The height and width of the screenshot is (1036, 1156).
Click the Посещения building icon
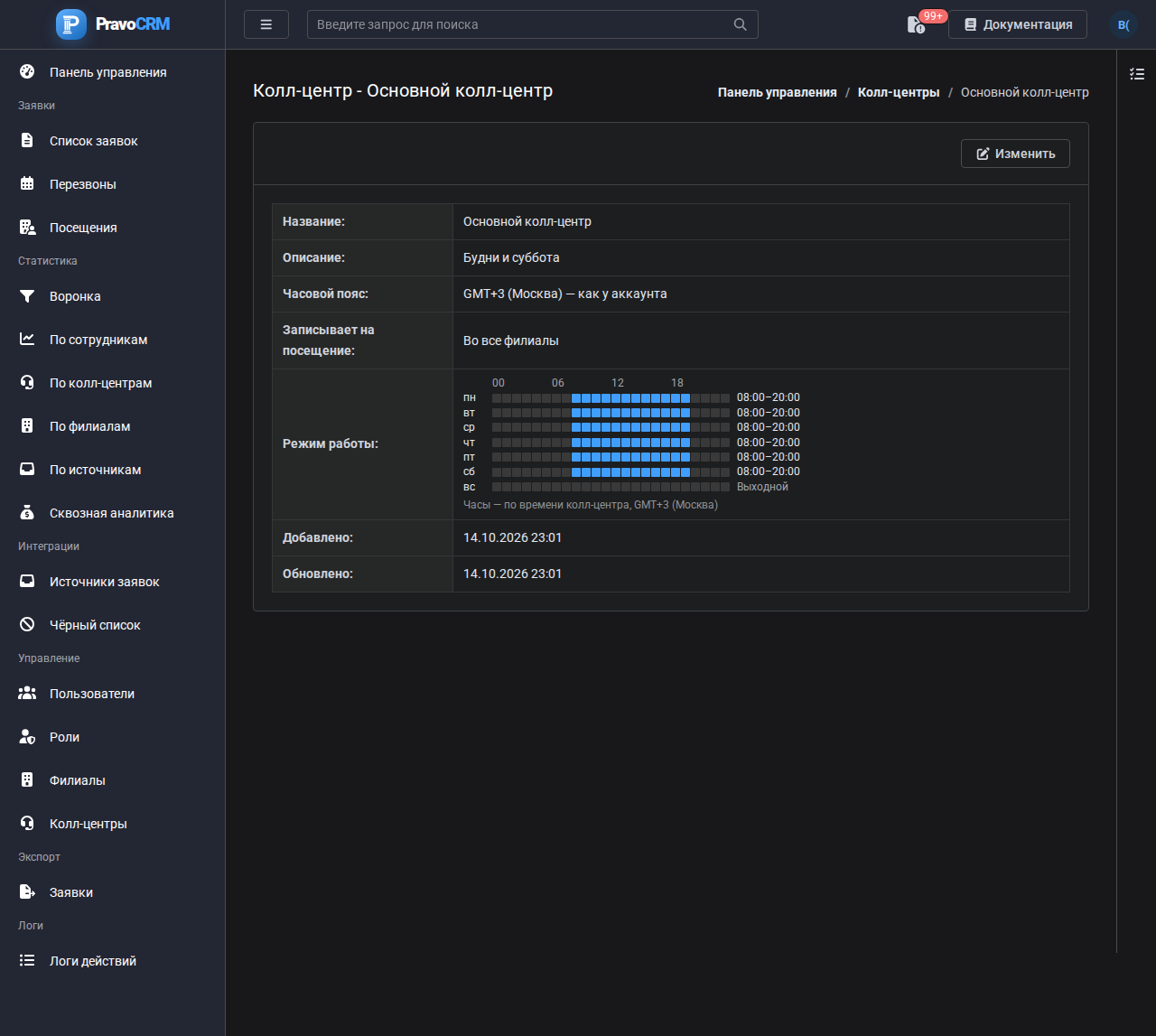27,228
